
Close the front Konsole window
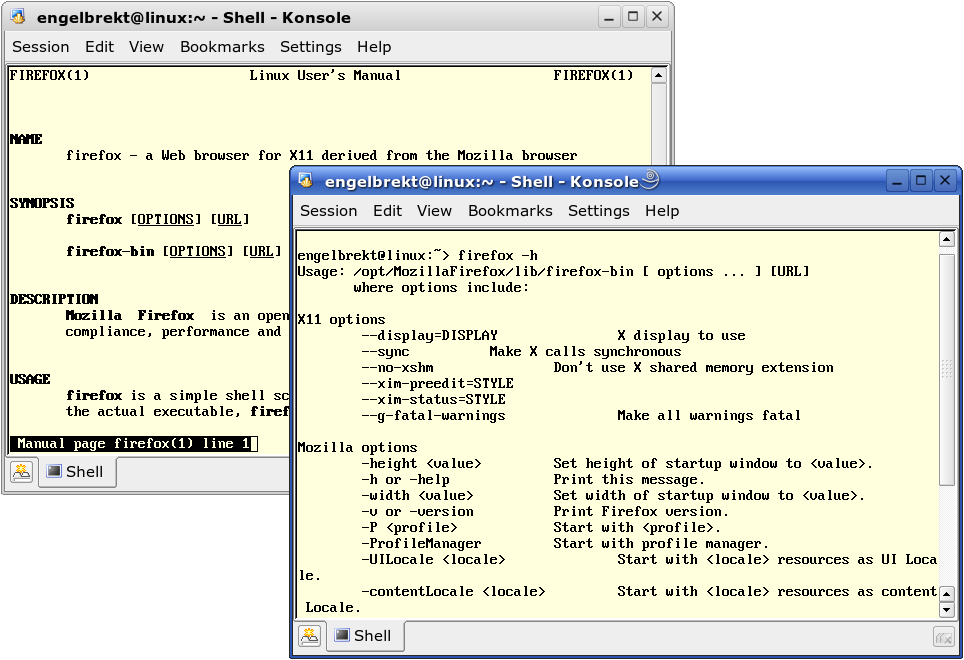pos(945,181)
